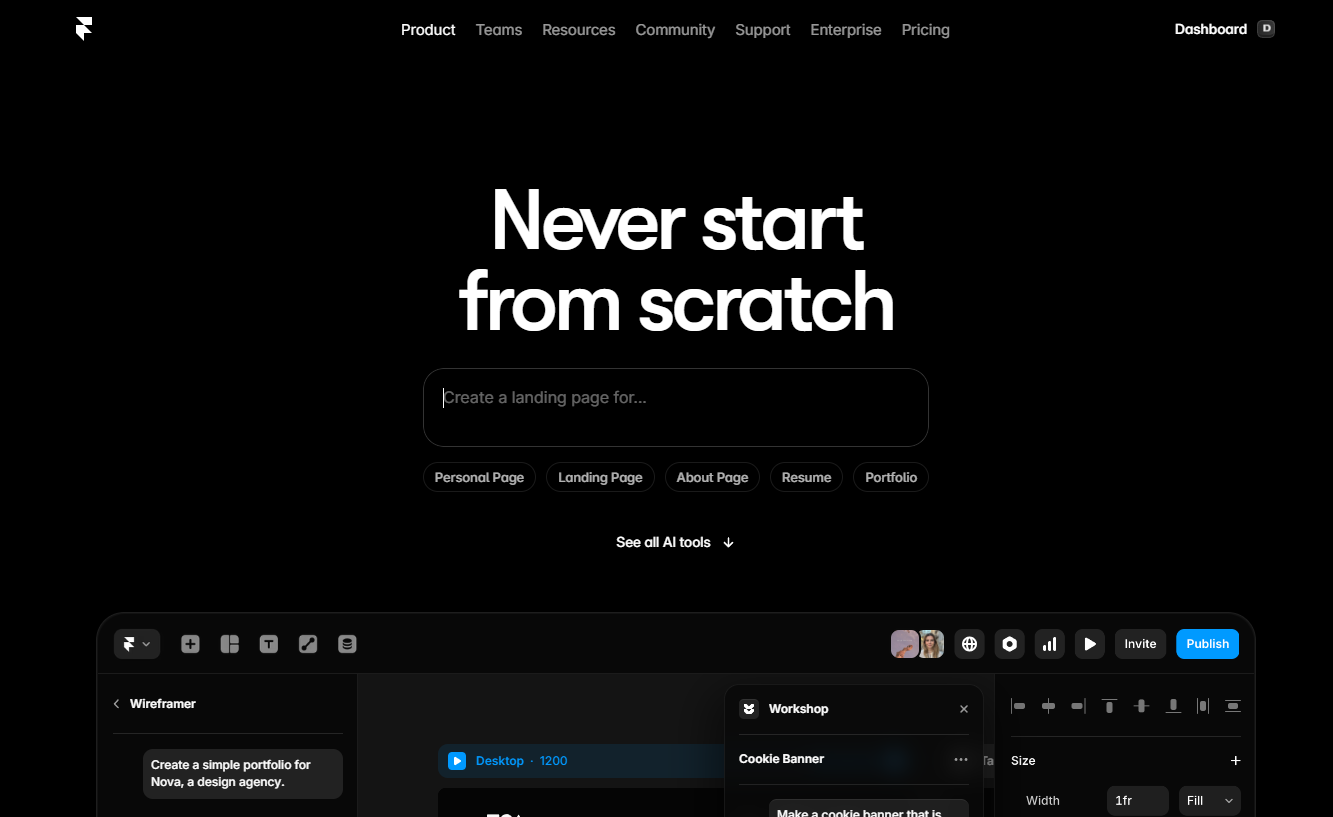The width and height of the screenshot is (1333, 817).
Task: Click the blue Desktop breakpoint play icon
Action: click(457, 761)
